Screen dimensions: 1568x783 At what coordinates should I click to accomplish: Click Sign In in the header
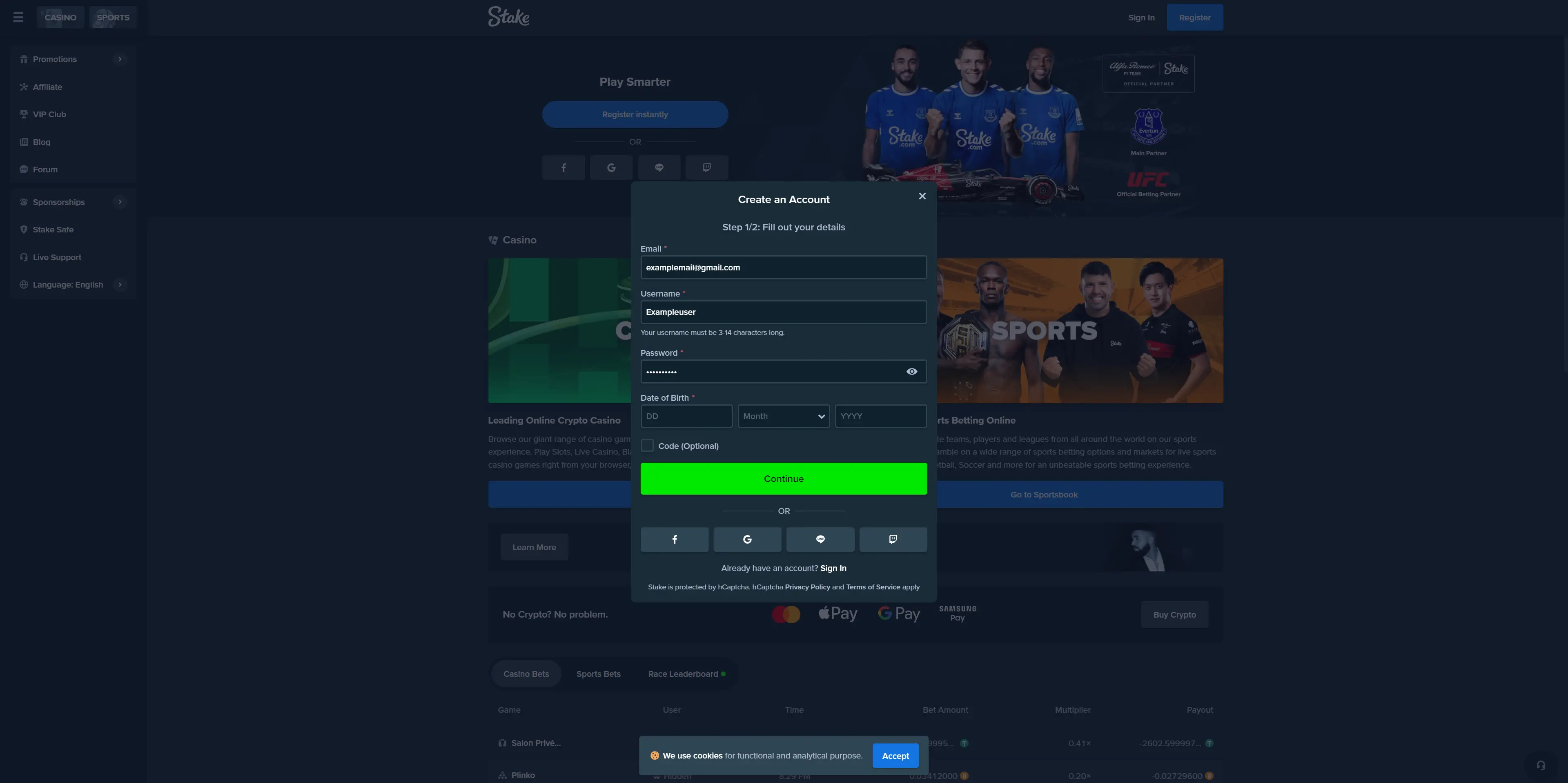coord(1141,18)
